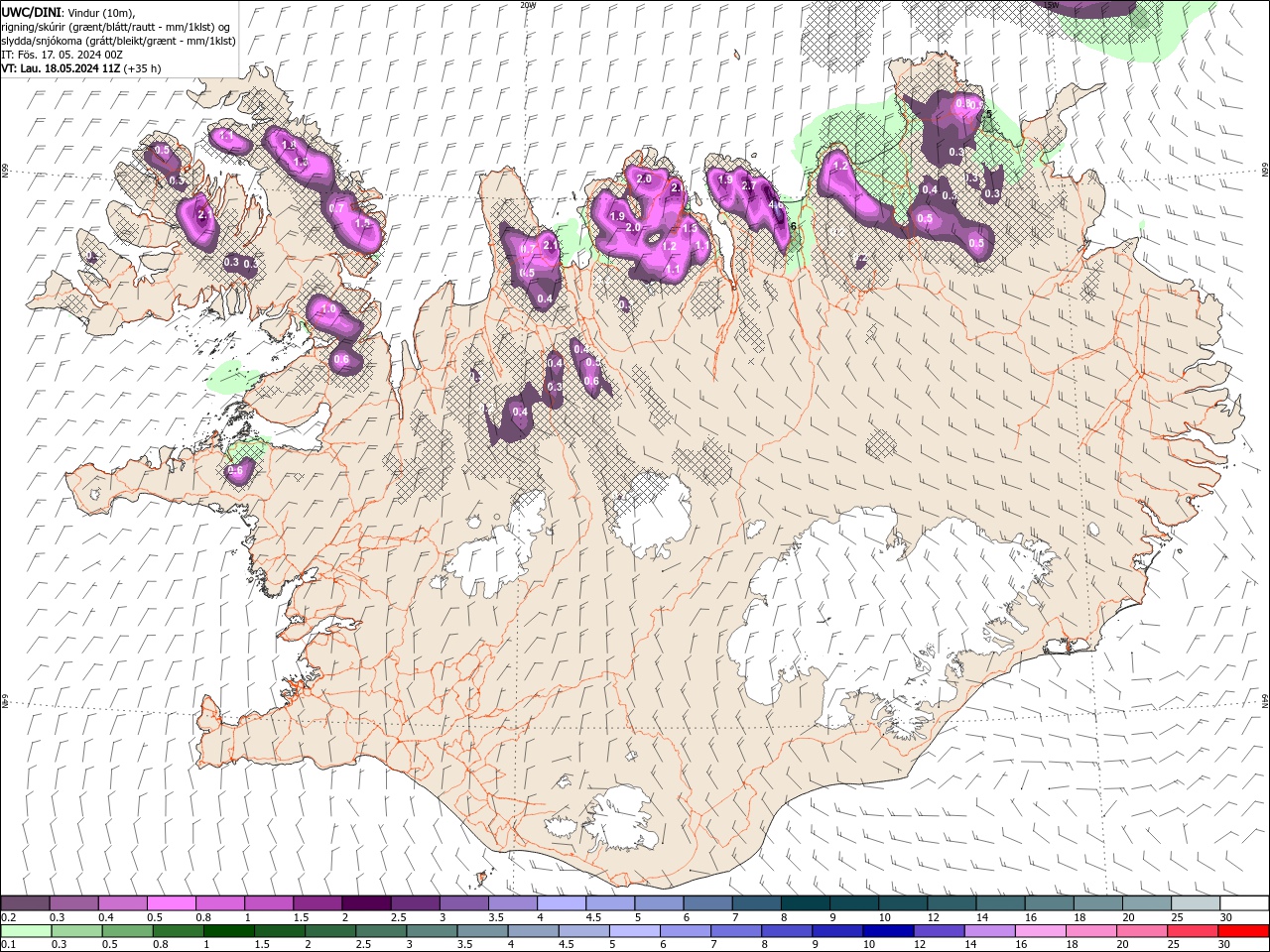Pick the bright pink 0.5 snow scale swatch
The image size is (1270, 952).
click(x=171, y=902)
